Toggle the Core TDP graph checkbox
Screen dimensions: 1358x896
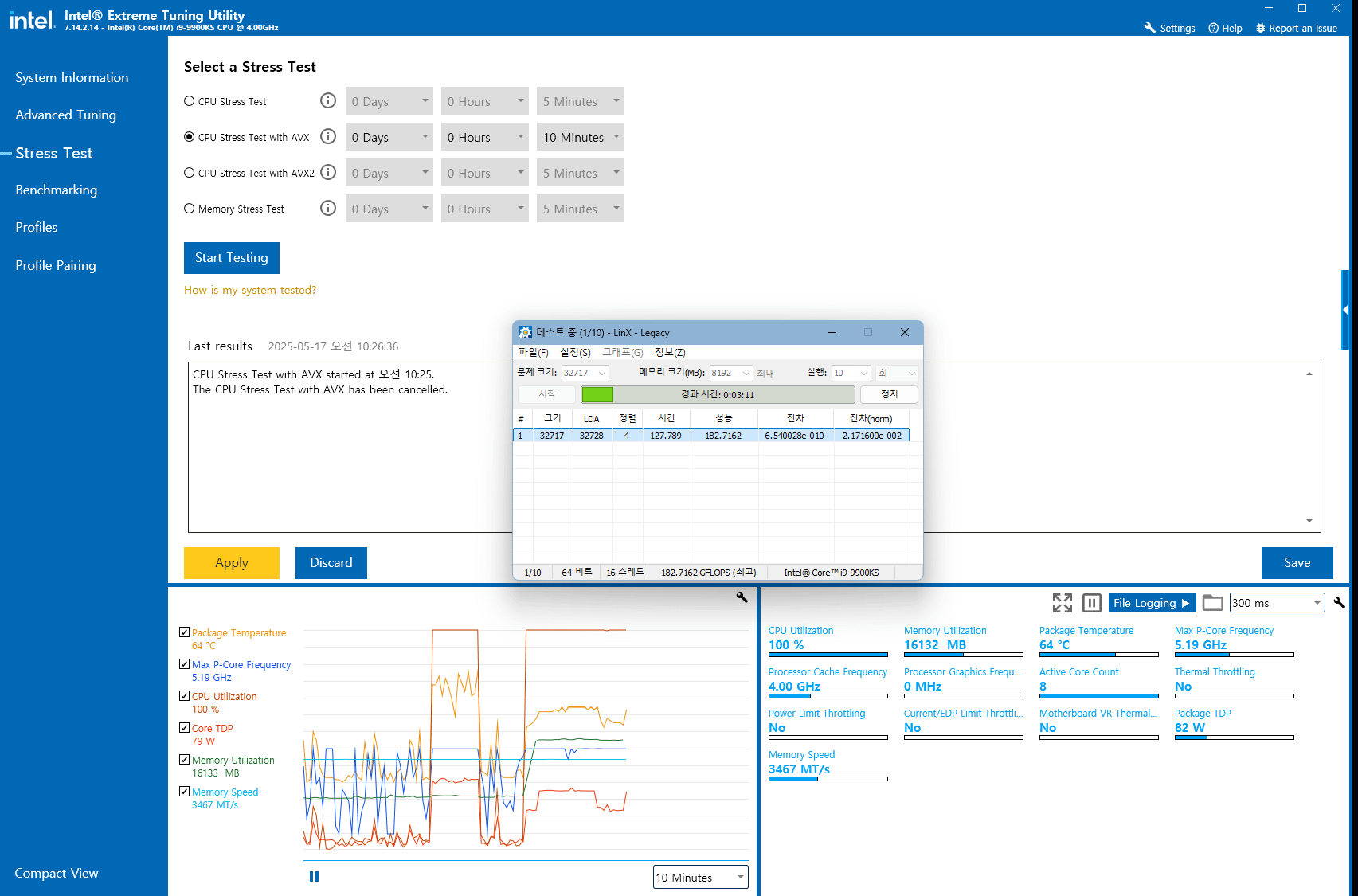coord(185,728)
